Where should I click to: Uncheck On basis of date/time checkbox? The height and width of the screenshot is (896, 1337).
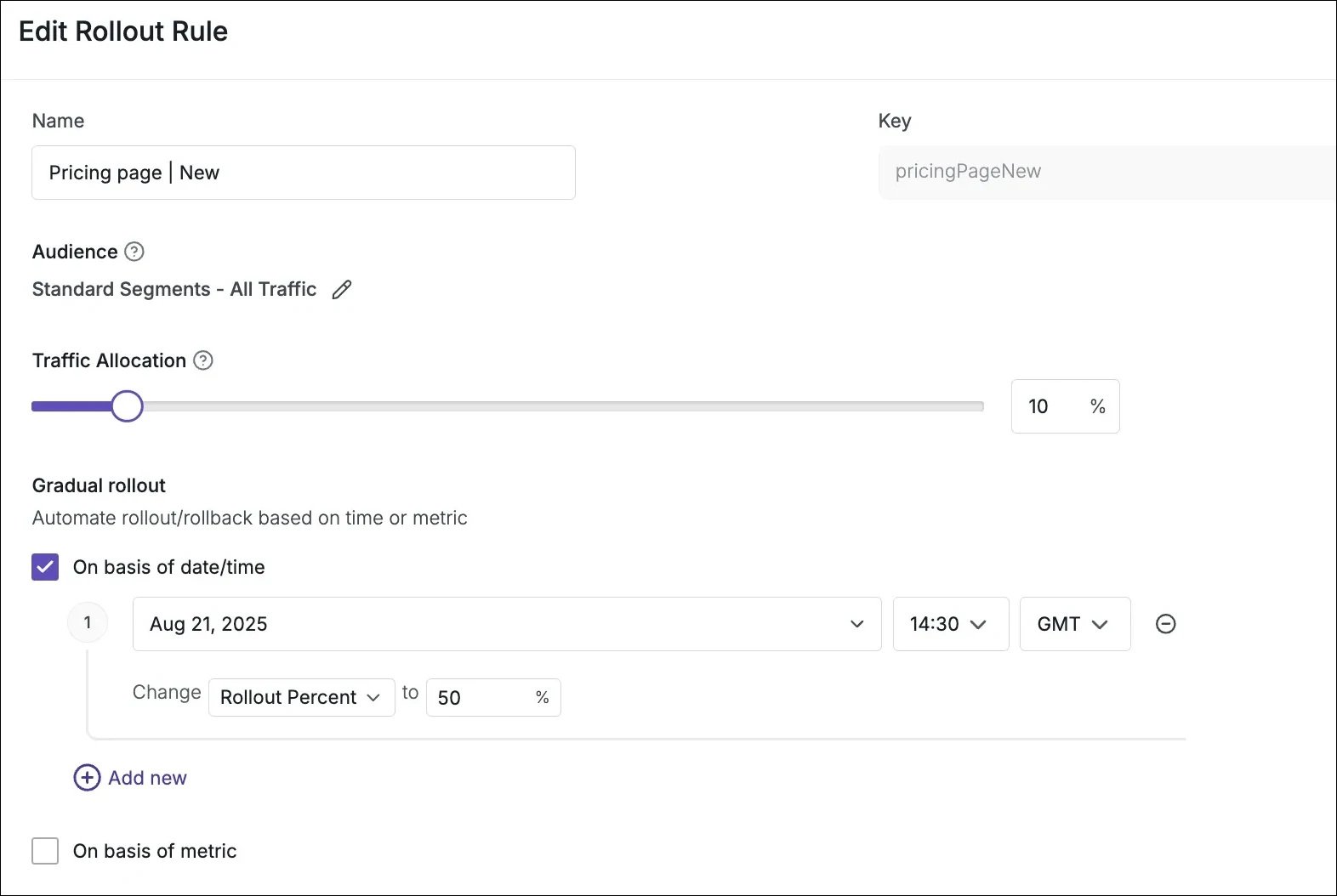pyautogui.click(x=45, y=567)
